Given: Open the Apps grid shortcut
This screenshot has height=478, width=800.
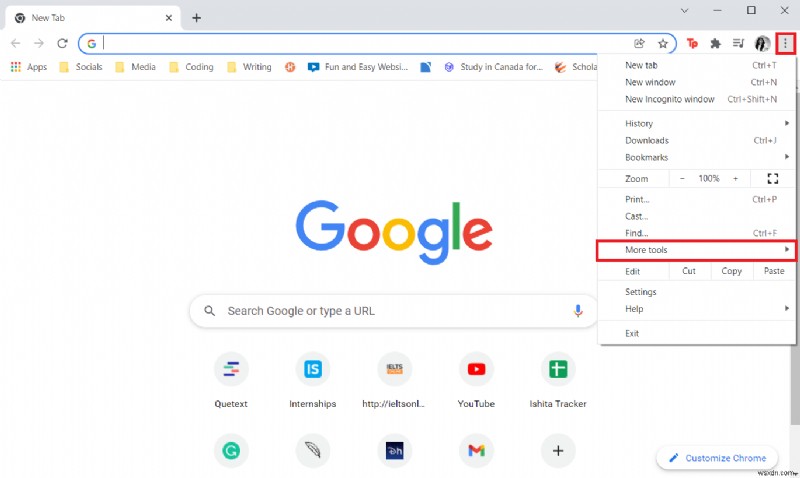Looking at the screenshot, I should pos(29,67).
